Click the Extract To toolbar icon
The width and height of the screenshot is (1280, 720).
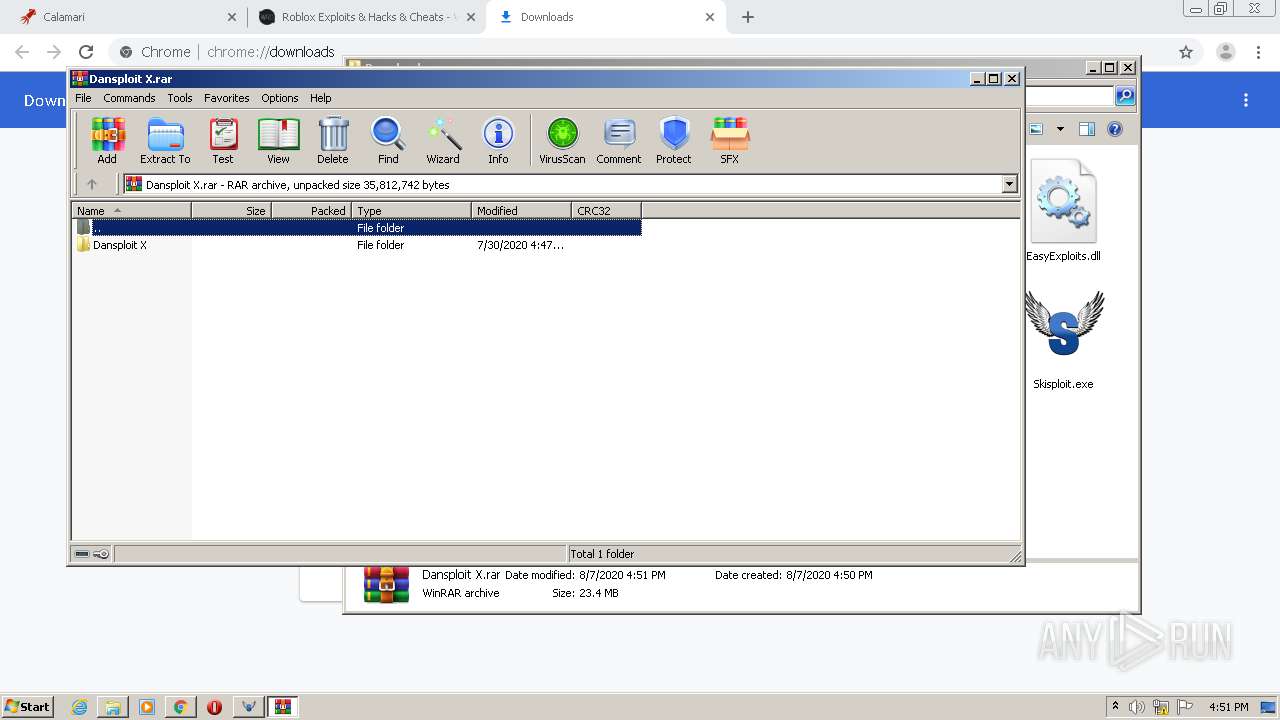coord(165,140)
